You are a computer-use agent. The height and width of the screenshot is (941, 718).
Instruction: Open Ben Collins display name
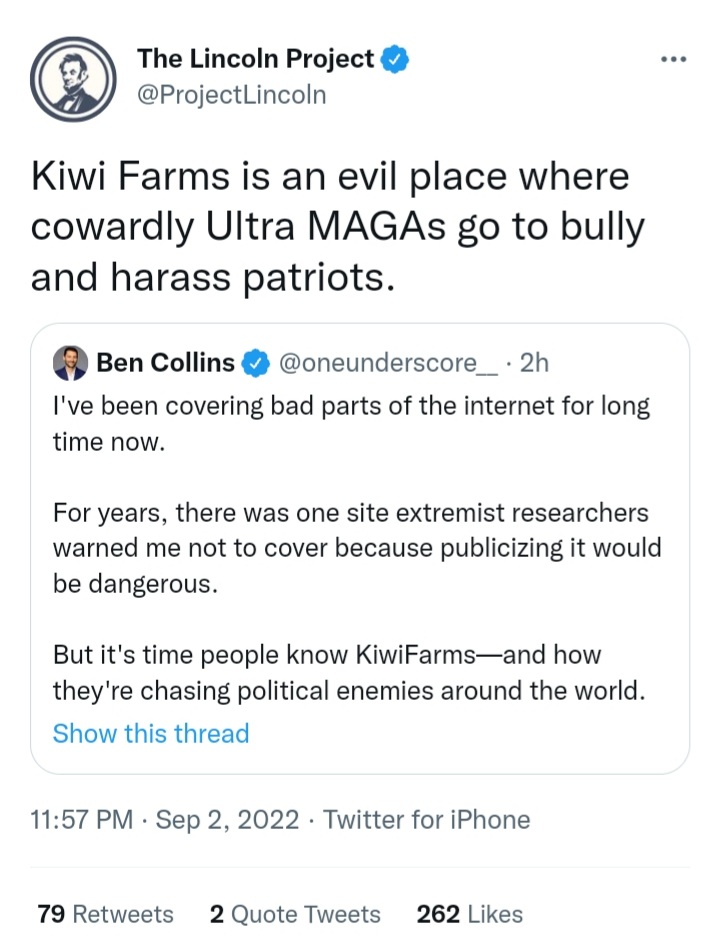point(166,362)
